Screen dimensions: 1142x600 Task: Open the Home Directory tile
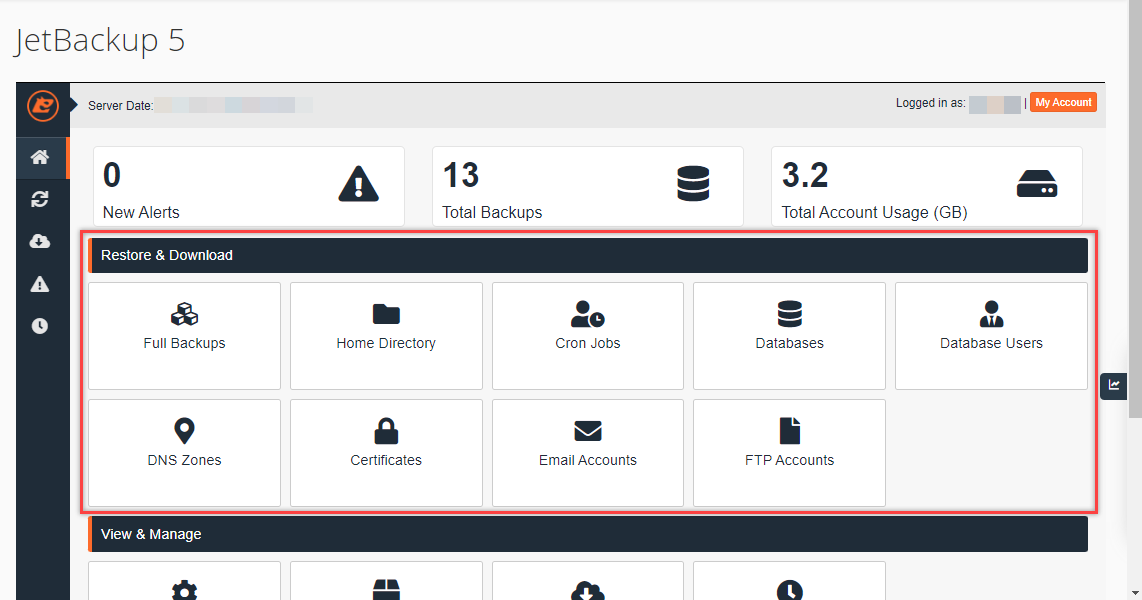tap(386, 336)
